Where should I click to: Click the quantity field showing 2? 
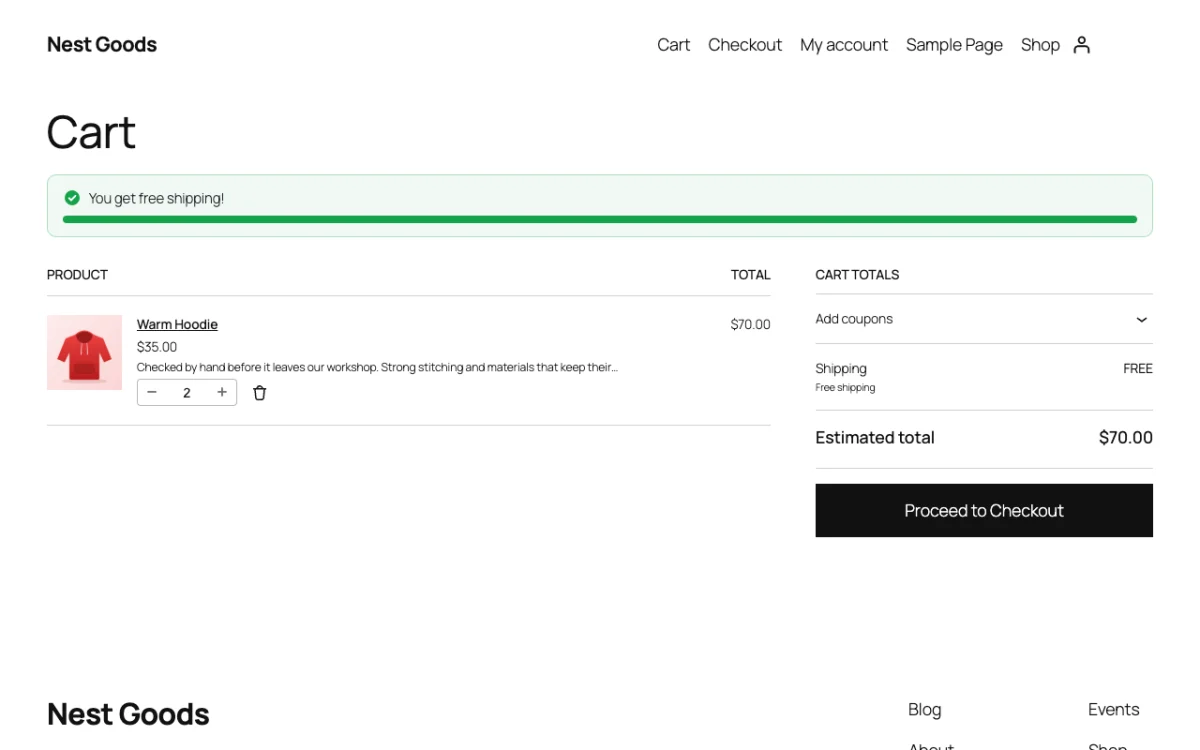(x=187, y=393)
